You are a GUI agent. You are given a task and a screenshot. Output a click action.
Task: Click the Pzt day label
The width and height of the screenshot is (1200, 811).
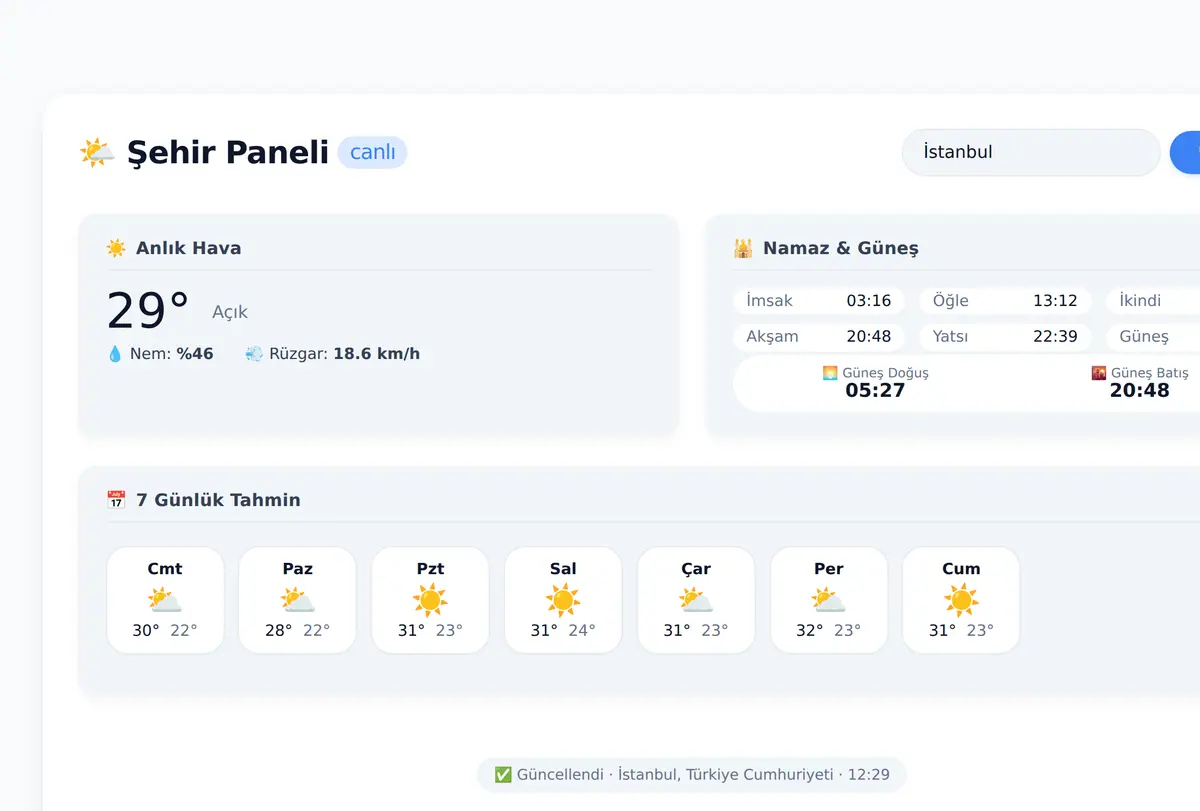pos(430,569)
